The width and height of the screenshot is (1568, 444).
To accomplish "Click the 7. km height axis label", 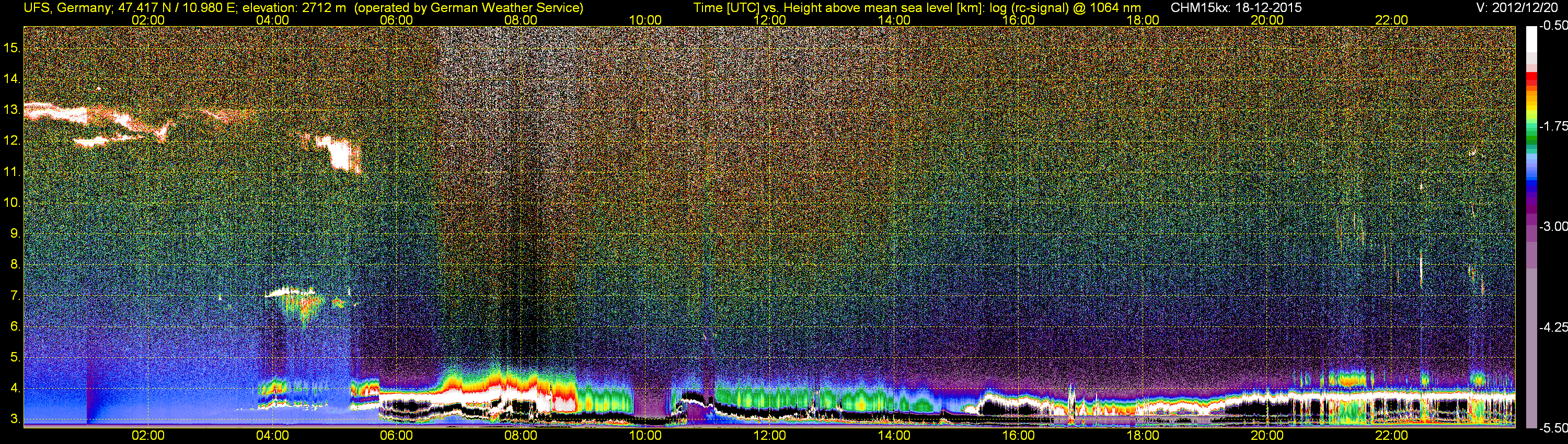I will (x=15, y=296).
